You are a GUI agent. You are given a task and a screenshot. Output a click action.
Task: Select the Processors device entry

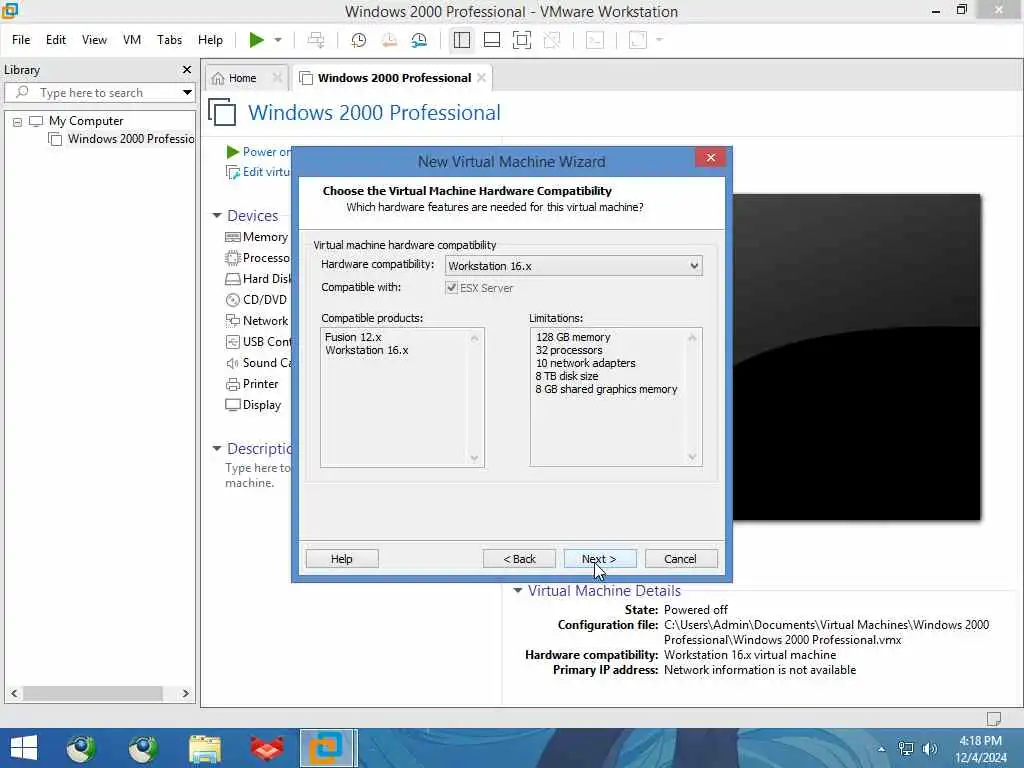(257, 258)
